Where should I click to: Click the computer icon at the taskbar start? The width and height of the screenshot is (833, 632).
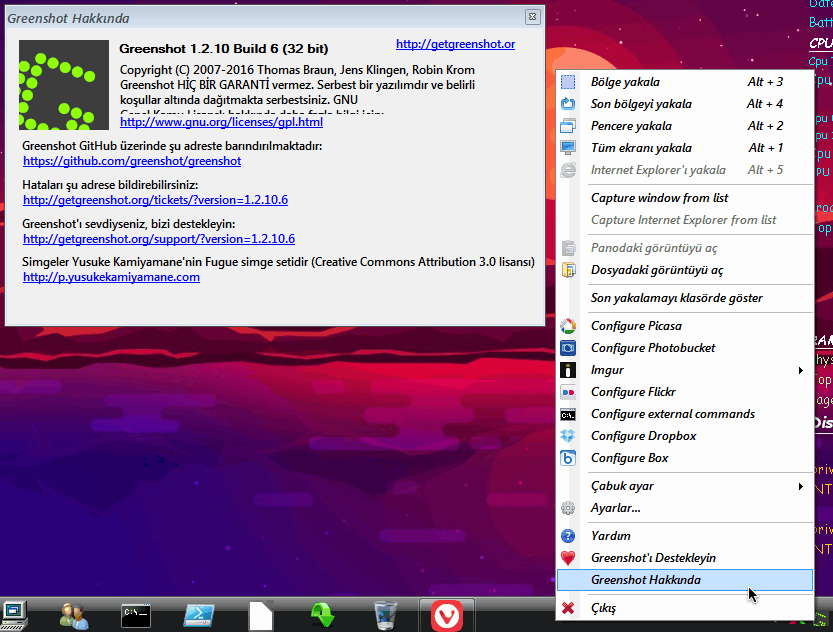tap(14, 616)
